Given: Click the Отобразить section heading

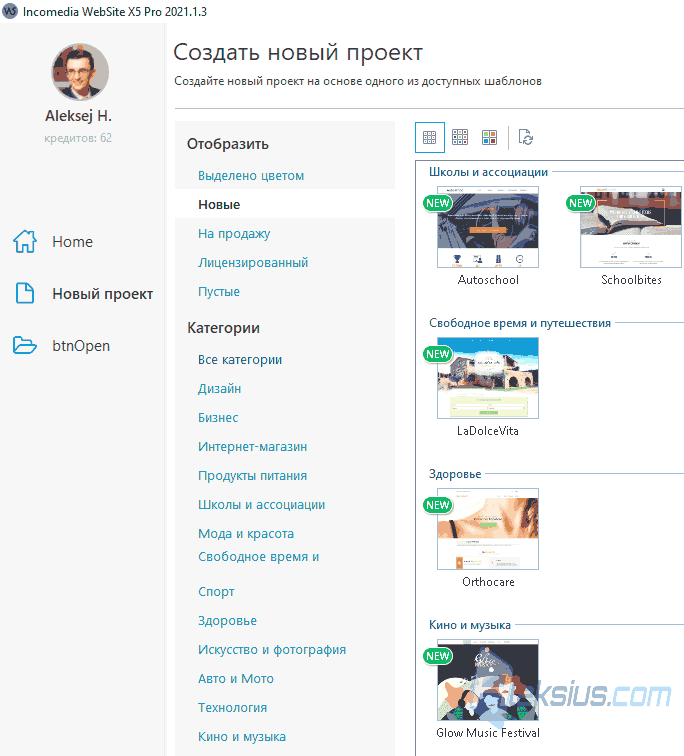Looking at the screenshot, I should pyautogui.click(x=228, y=144).
